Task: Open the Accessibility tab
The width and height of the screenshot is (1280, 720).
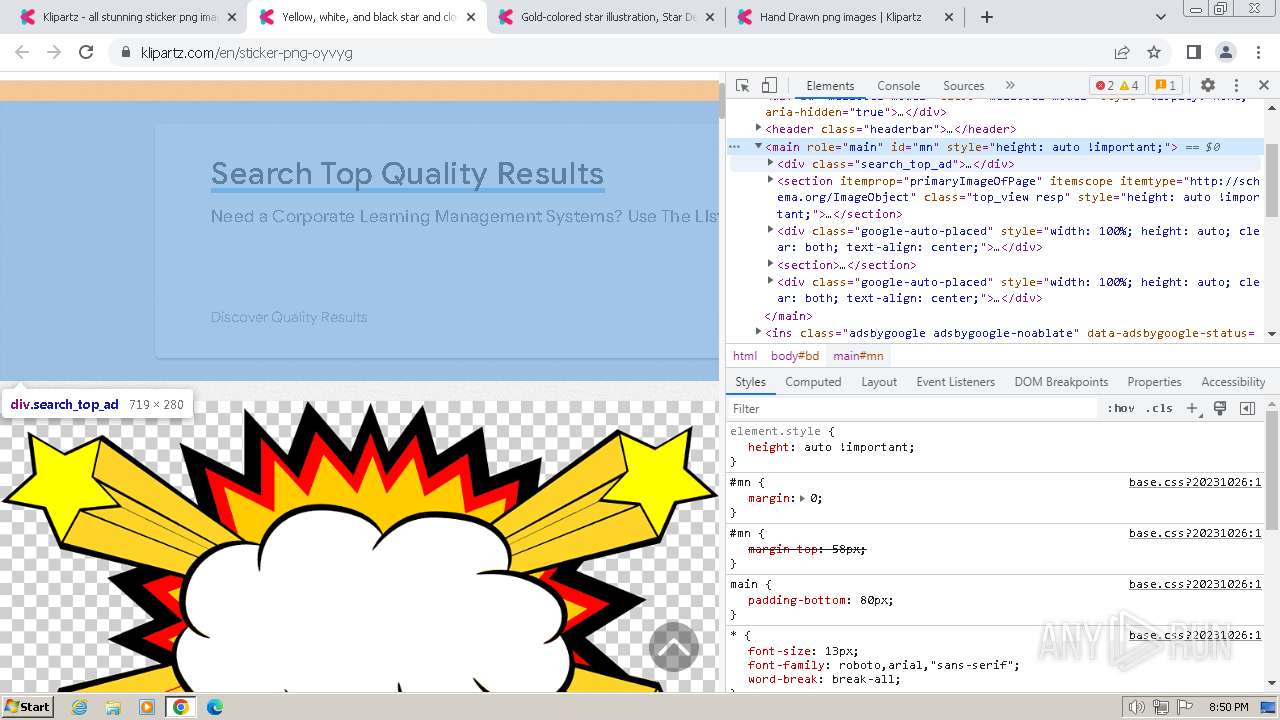Action: 1233,382
